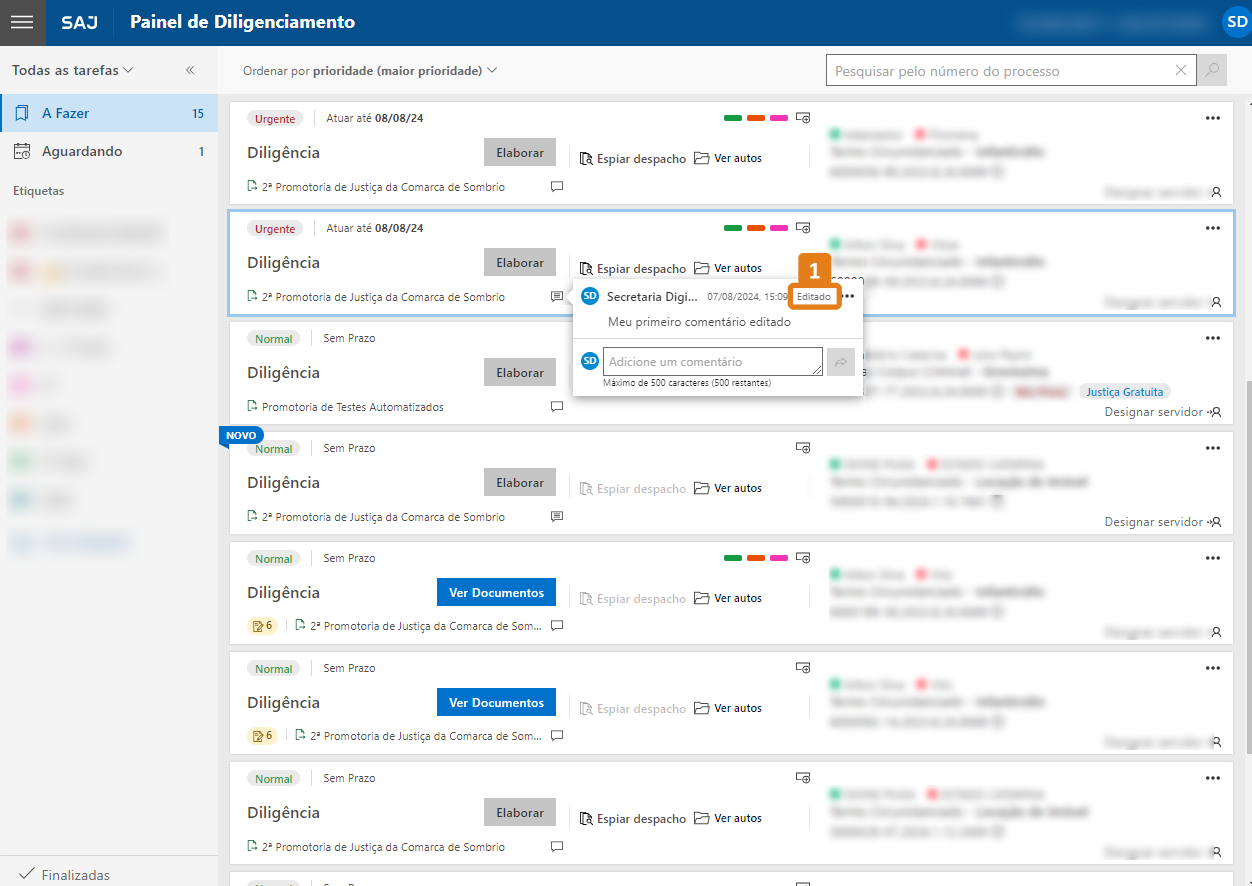The image size is (1252, 886).
Task: Click the search magnifier icon button
Action: [x=1212, y=70]
